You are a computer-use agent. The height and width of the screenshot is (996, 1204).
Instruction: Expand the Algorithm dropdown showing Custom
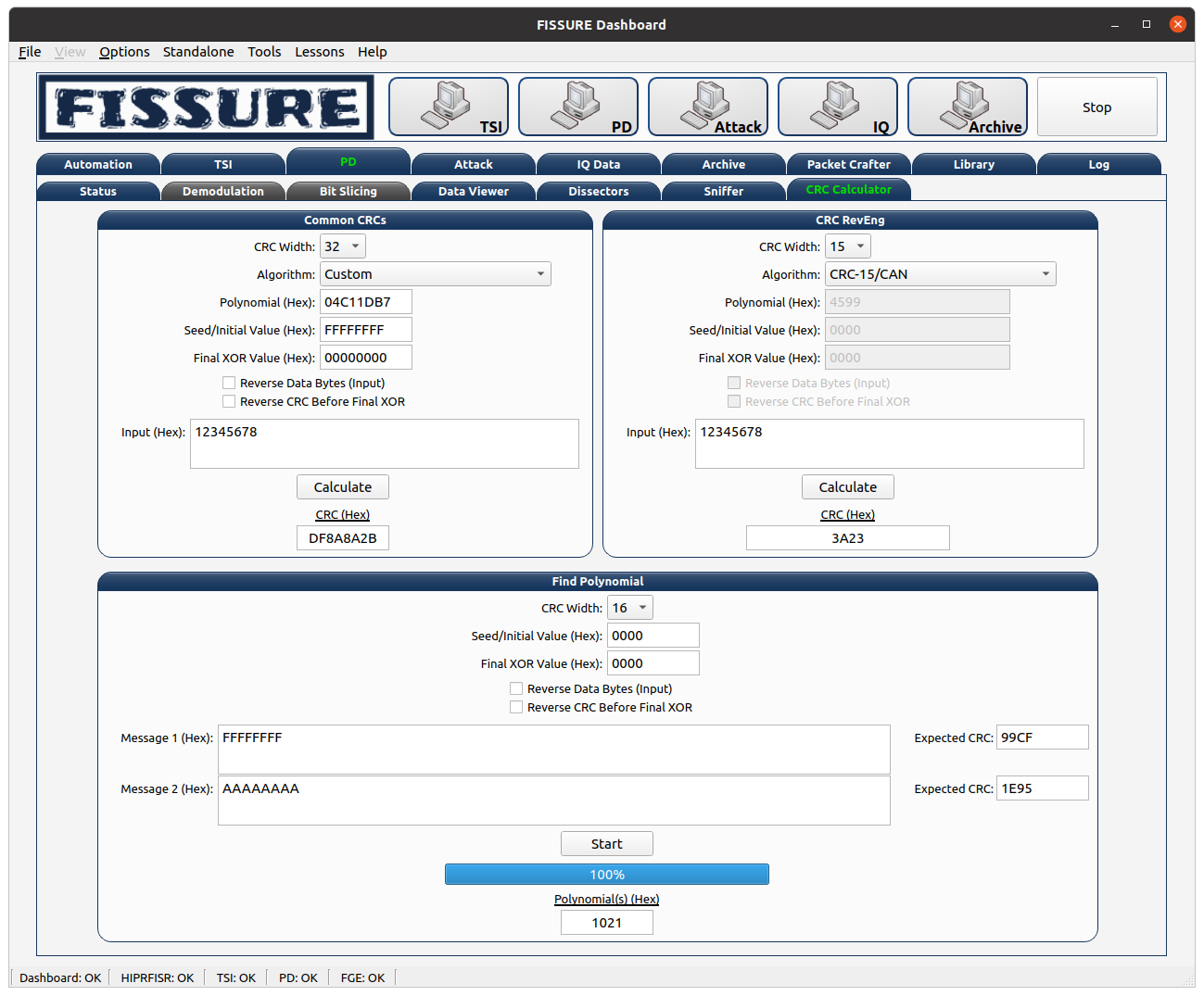(436, 274)
